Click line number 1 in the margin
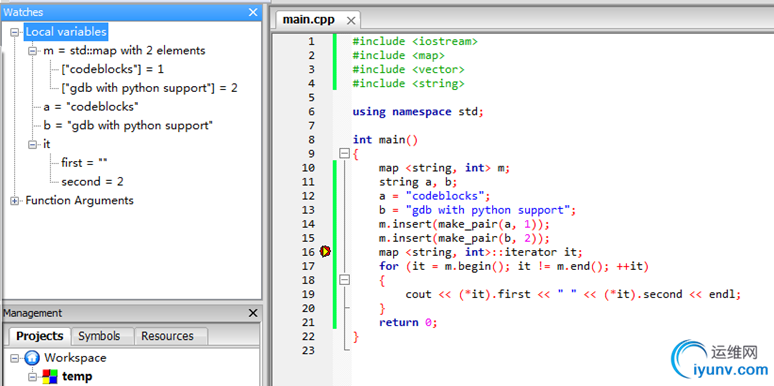Screen dimensions: 774x386 tap(311, 41)
